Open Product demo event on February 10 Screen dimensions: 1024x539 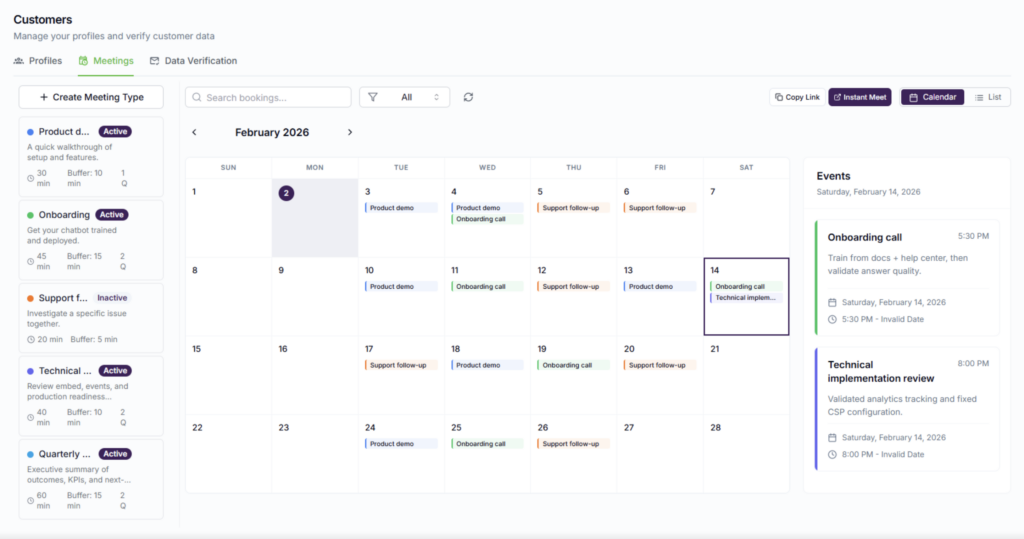pyautogui.click(x=401, y=287)
